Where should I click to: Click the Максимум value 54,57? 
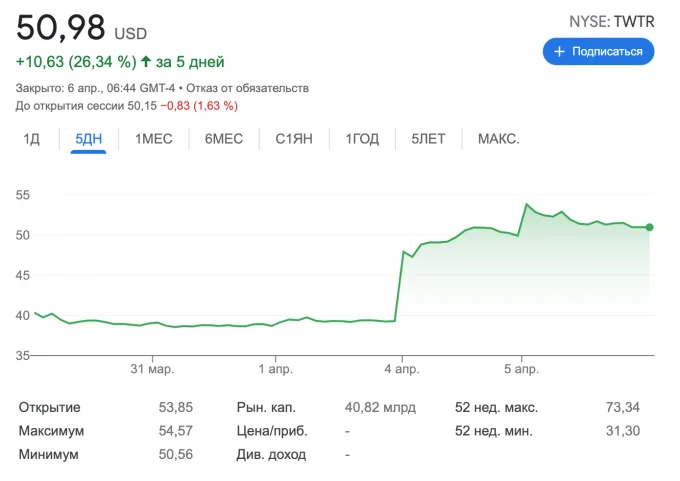[x=176, y=431]
